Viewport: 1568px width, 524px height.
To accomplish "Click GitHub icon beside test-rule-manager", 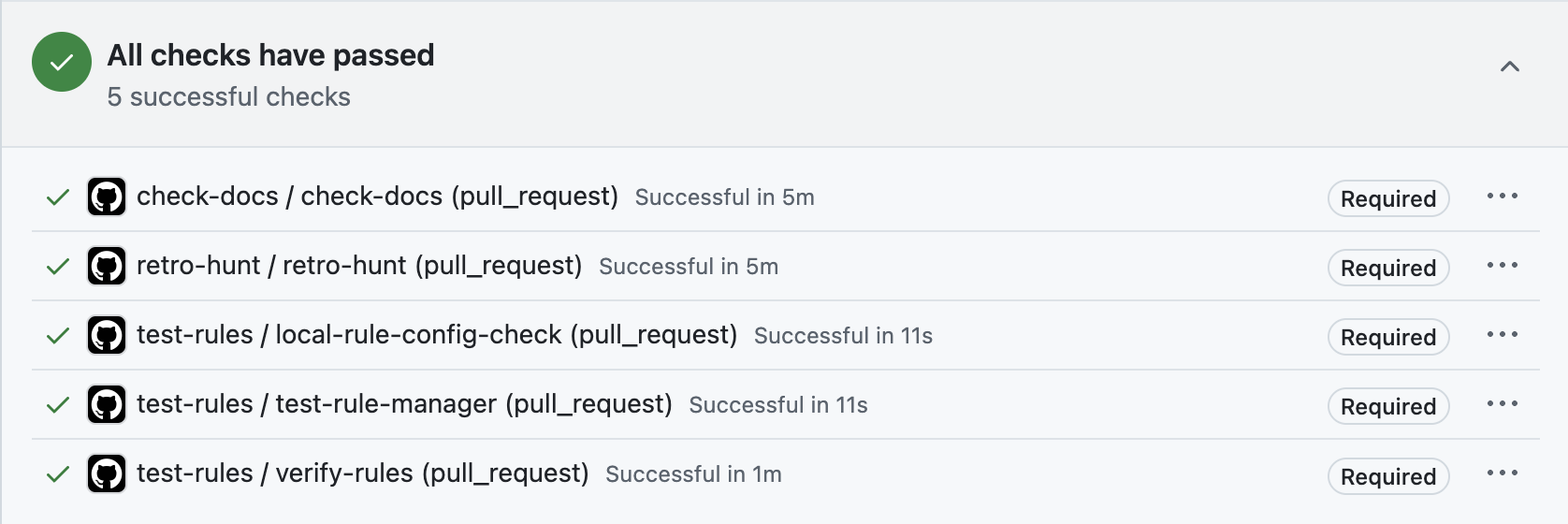I will [107, 404].
